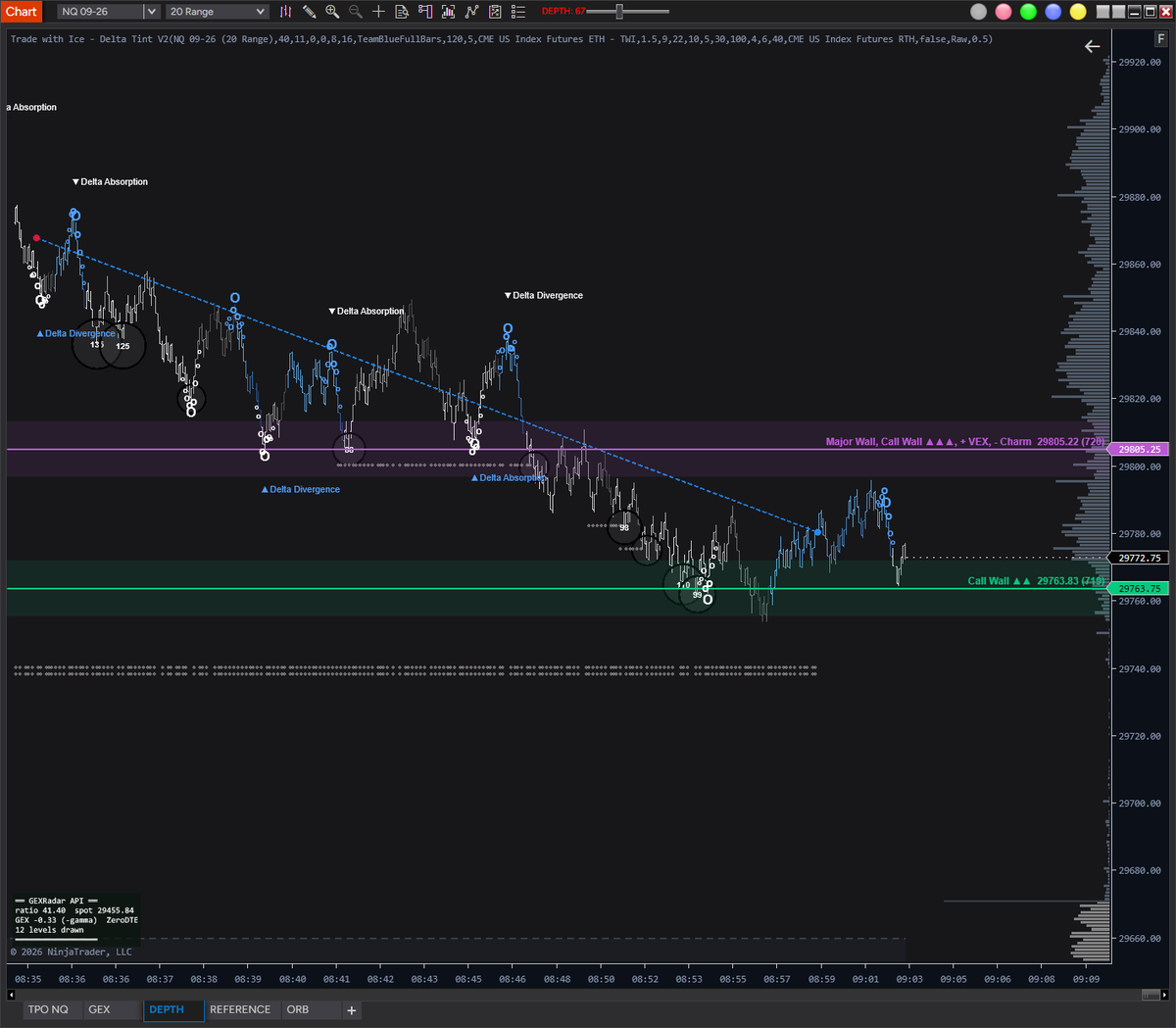Click the white Delta Divergence label

[544, 295]
